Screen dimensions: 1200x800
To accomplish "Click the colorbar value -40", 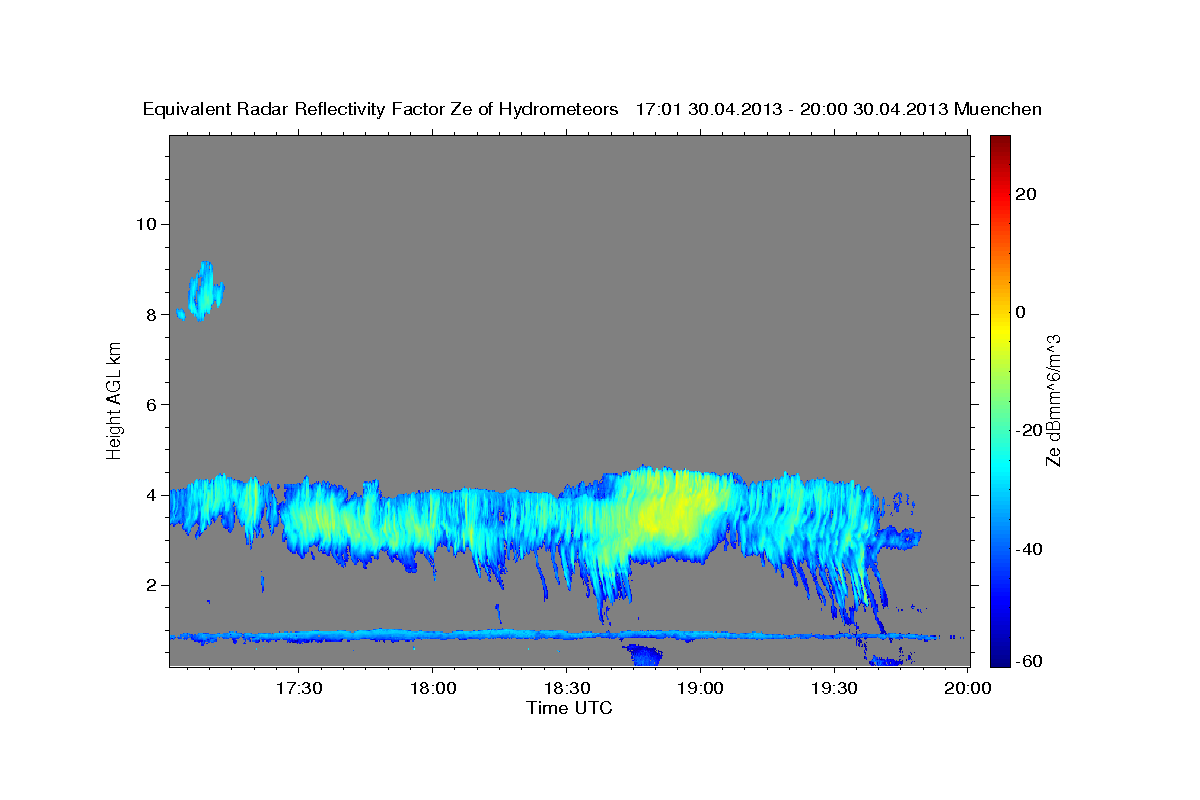I will [1028, 548].
